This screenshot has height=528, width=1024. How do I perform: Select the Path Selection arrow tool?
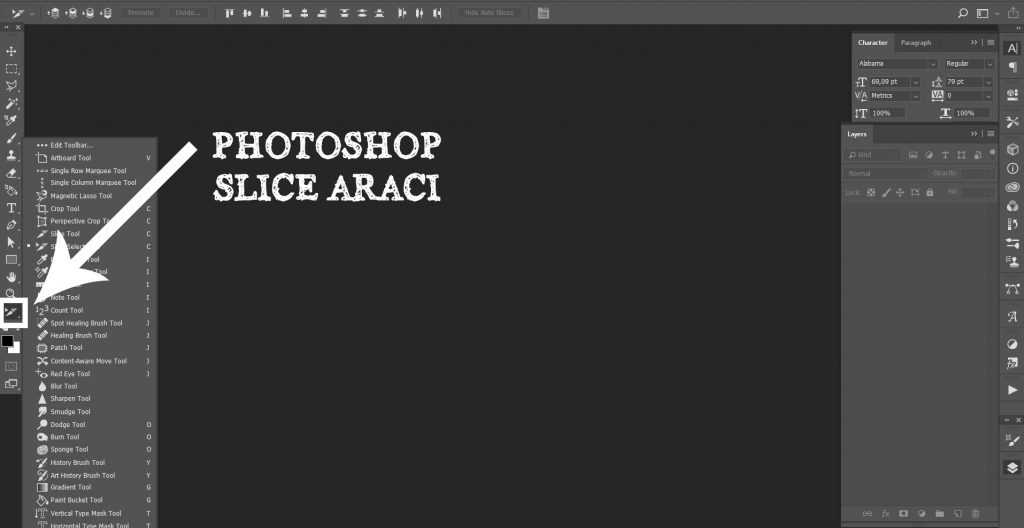[x=11, y=242]
